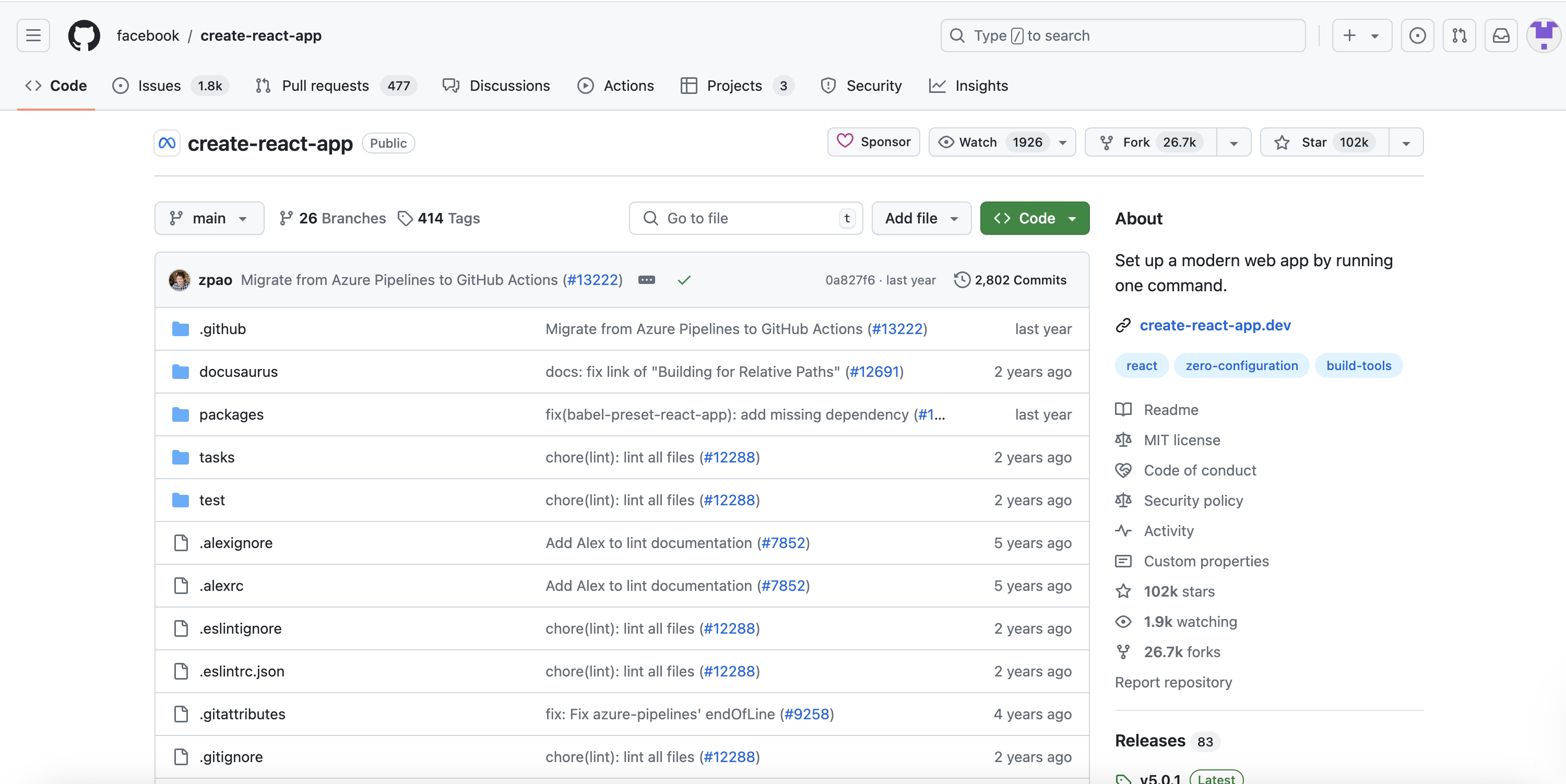Open the .gitignore file

click(x=231, y=757)
